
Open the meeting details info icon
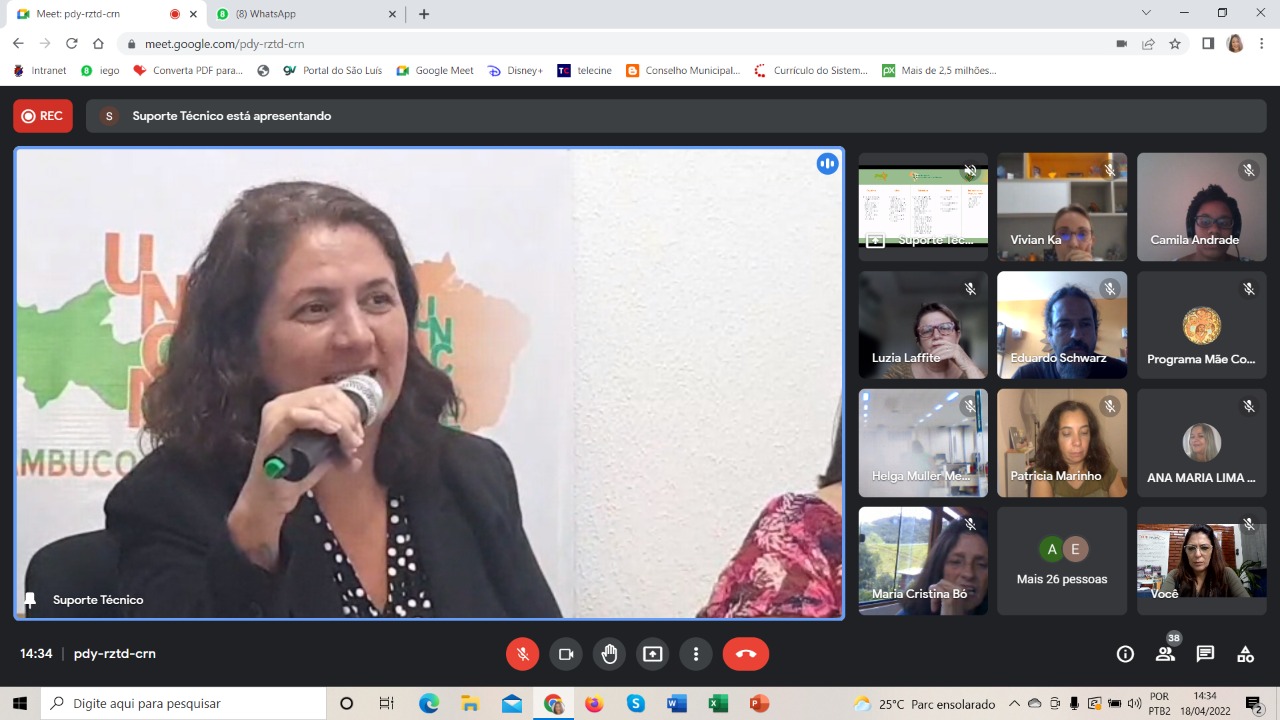pos(1125,654)
